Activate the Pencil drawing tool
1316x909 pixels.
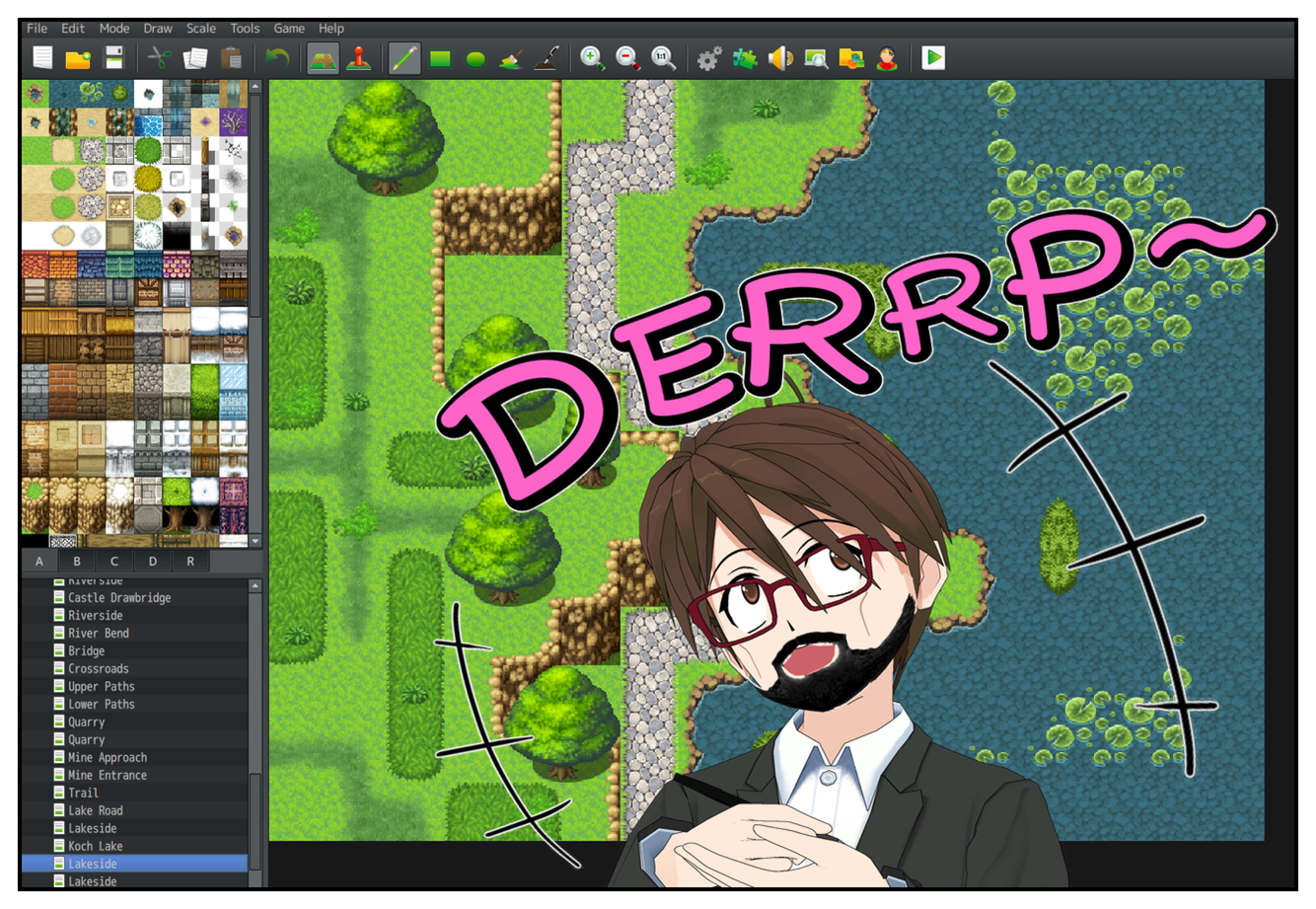tap(404, 59)
